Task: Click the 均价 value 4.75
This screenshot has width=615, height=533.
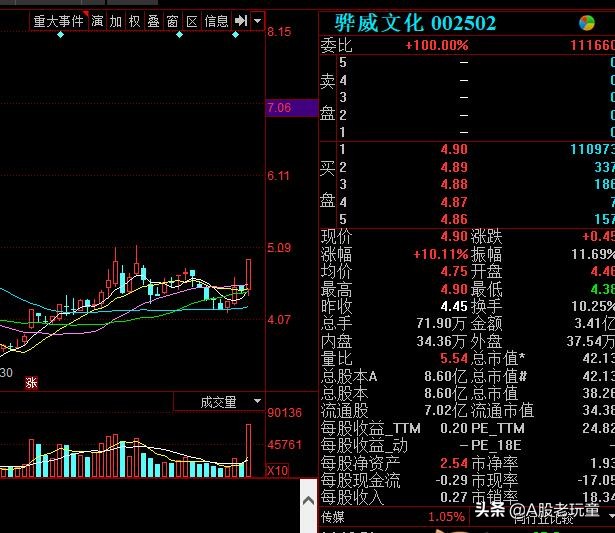Action: click(454, 271)
